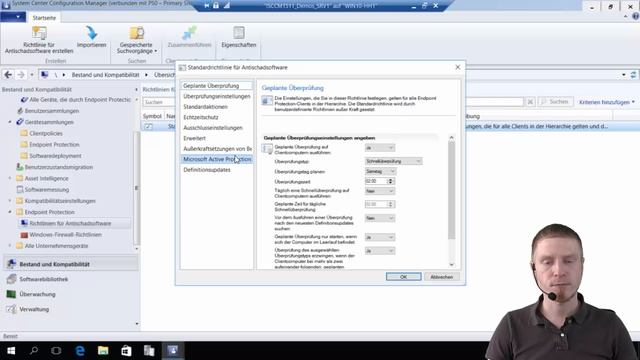Select Alle Unternehmensgeräte node
This screenshot has width=640, height=360.
[56, 246]
